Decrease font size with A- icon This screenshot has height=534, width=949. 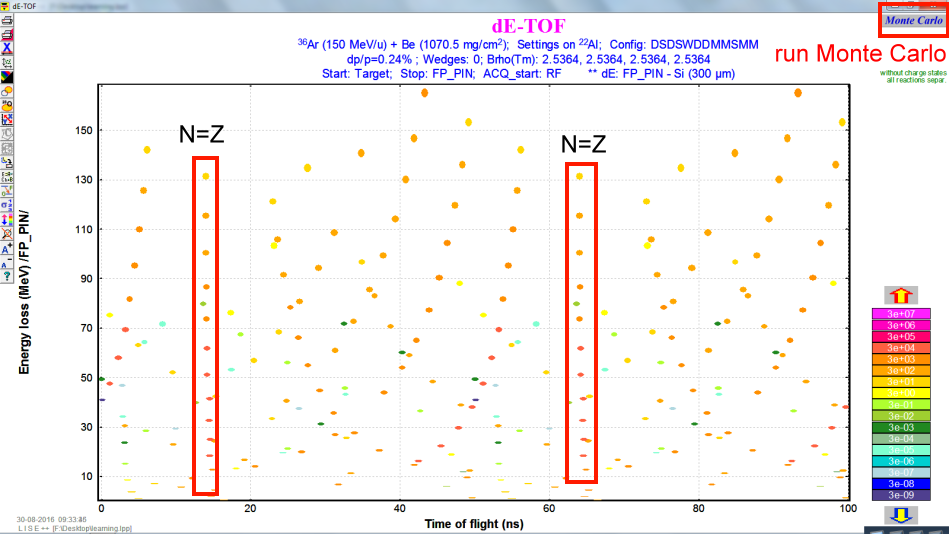(x=7, y=260)
